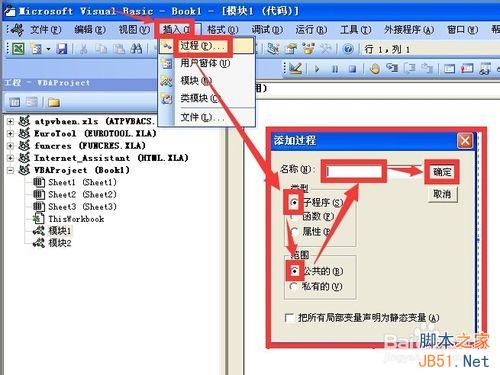Click the Step Over debug icon
The image size is (500, 375).
pos(410,68)
